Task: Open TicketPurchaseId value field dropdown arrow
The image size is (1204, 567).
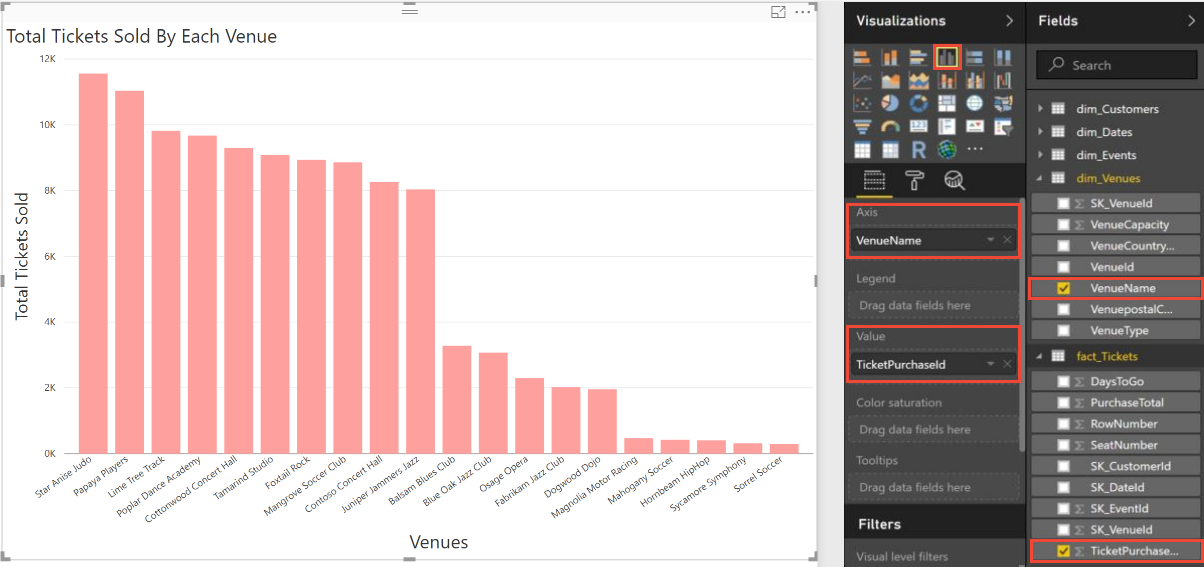Action: [990, 365]
